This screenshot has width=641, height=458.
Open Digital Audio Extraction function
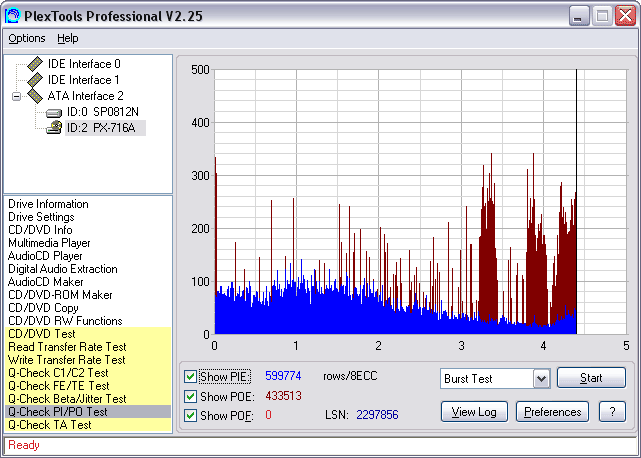point(63,269)
